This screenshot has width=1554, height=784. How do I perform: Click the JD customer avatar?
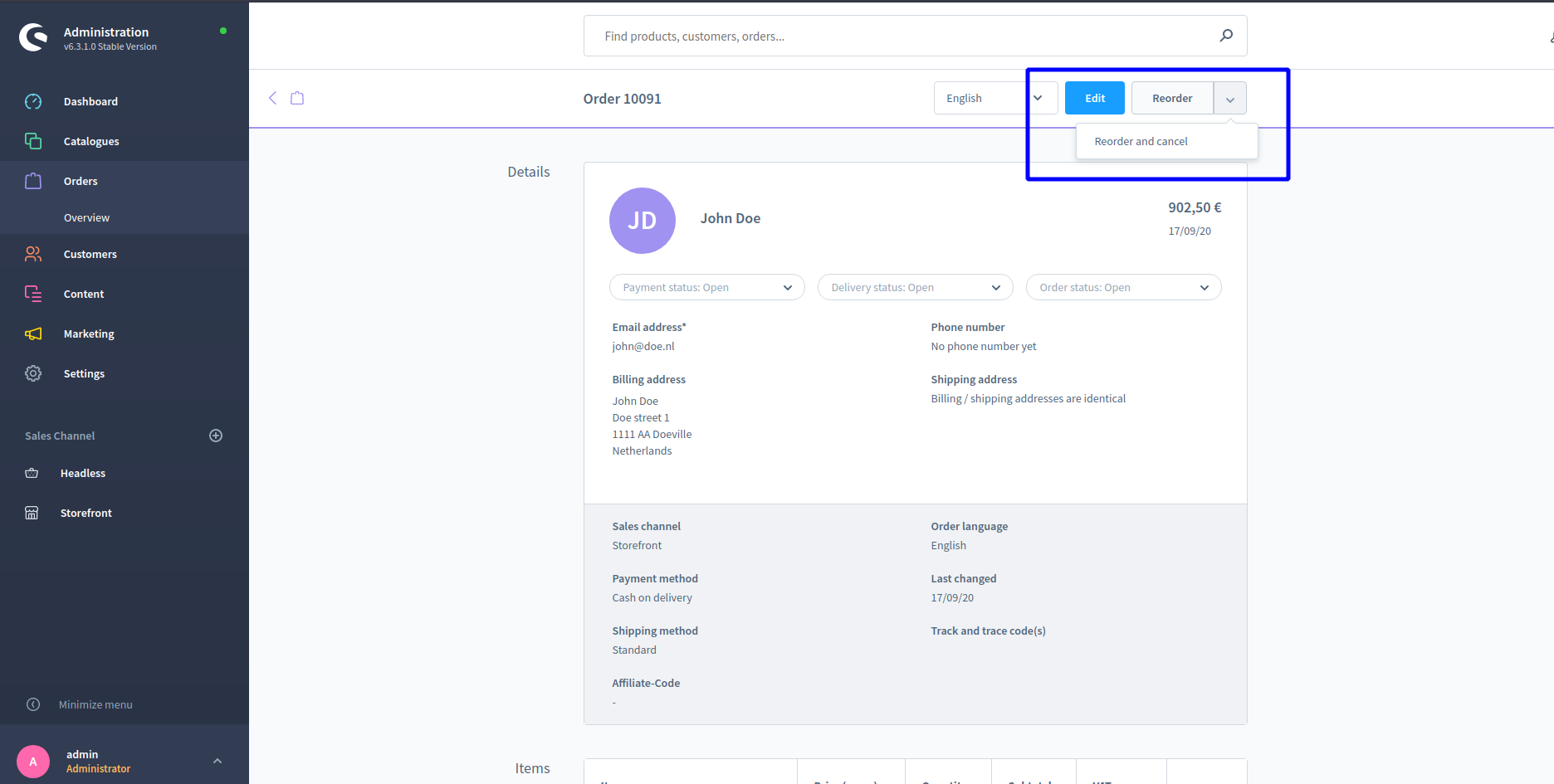coord(643,221)
